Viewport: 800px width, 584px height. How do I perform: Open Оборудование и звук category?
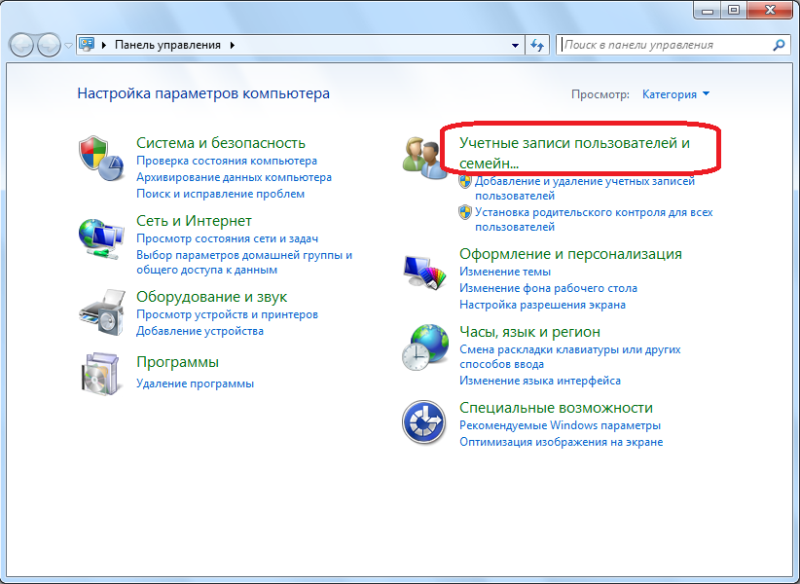(211, 296)
